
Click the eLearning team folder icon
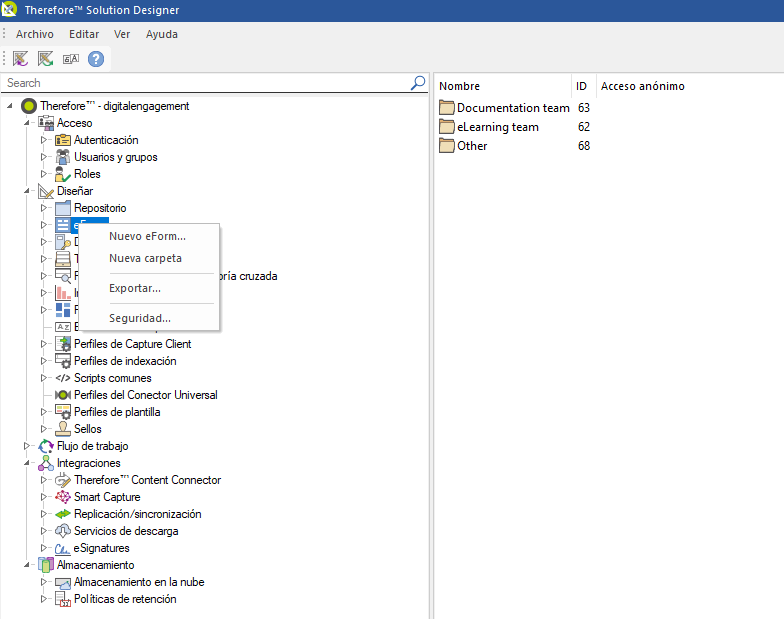446,126
